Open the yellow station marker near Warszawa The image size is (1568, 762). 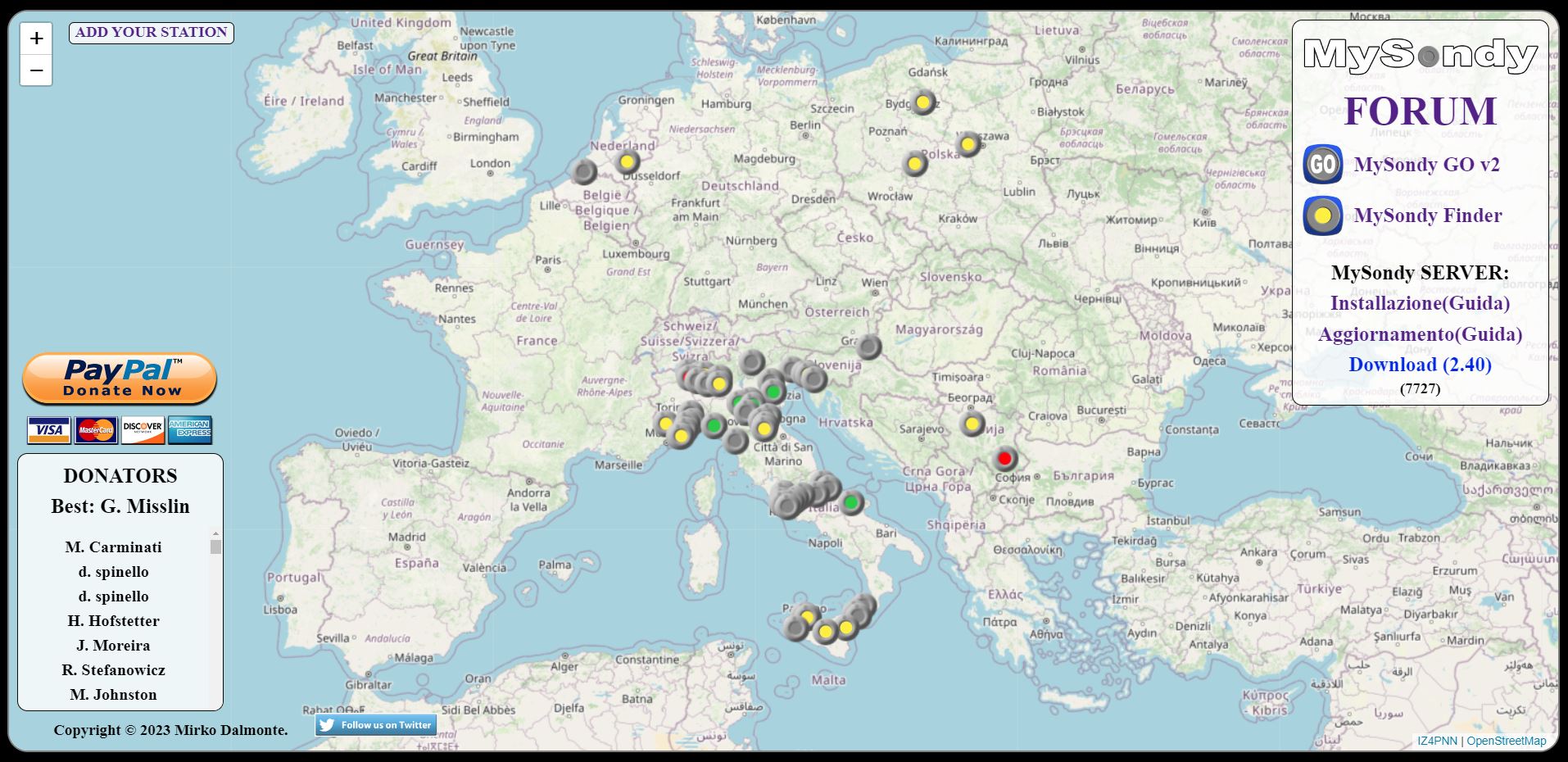click(968, 145)
